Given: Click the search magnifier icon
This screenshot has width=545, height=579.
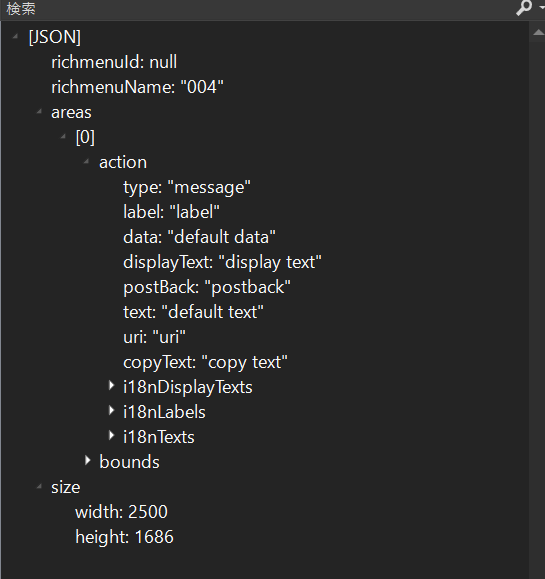Looking at the screenshot, I should pyautogui.click(x=524, y=8).
